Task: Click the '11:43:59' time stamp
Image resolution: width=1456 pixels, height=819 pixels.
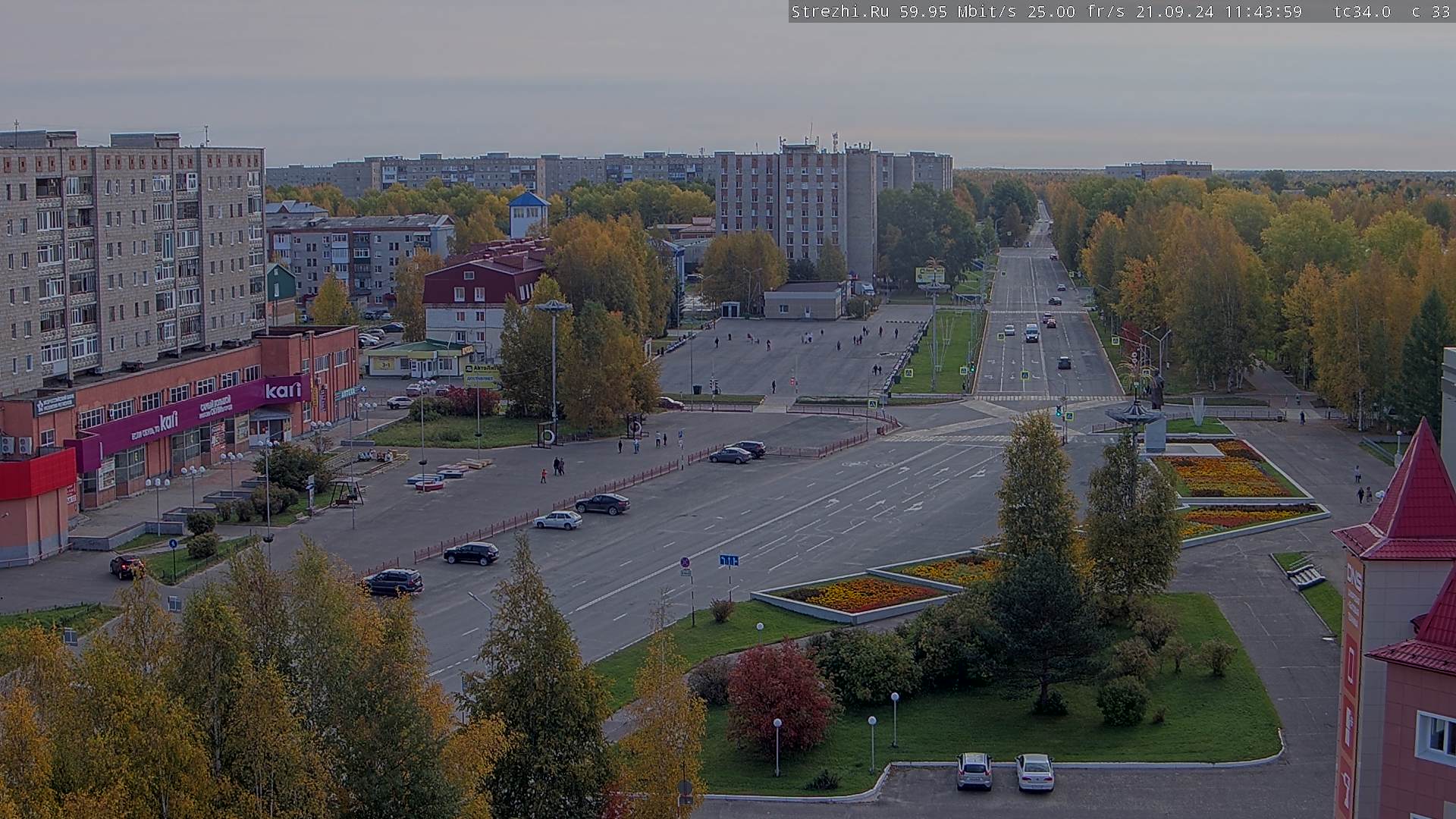Action: [1263, 12]
